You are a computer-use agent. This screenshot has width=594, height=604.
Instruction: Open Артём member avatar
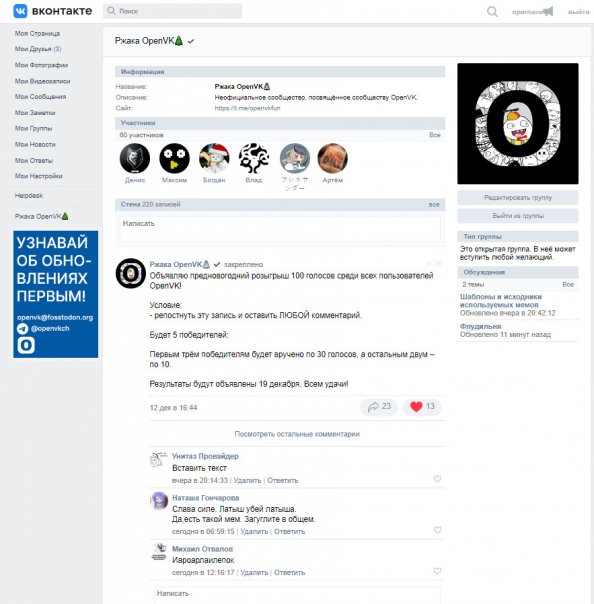[333, 158]
